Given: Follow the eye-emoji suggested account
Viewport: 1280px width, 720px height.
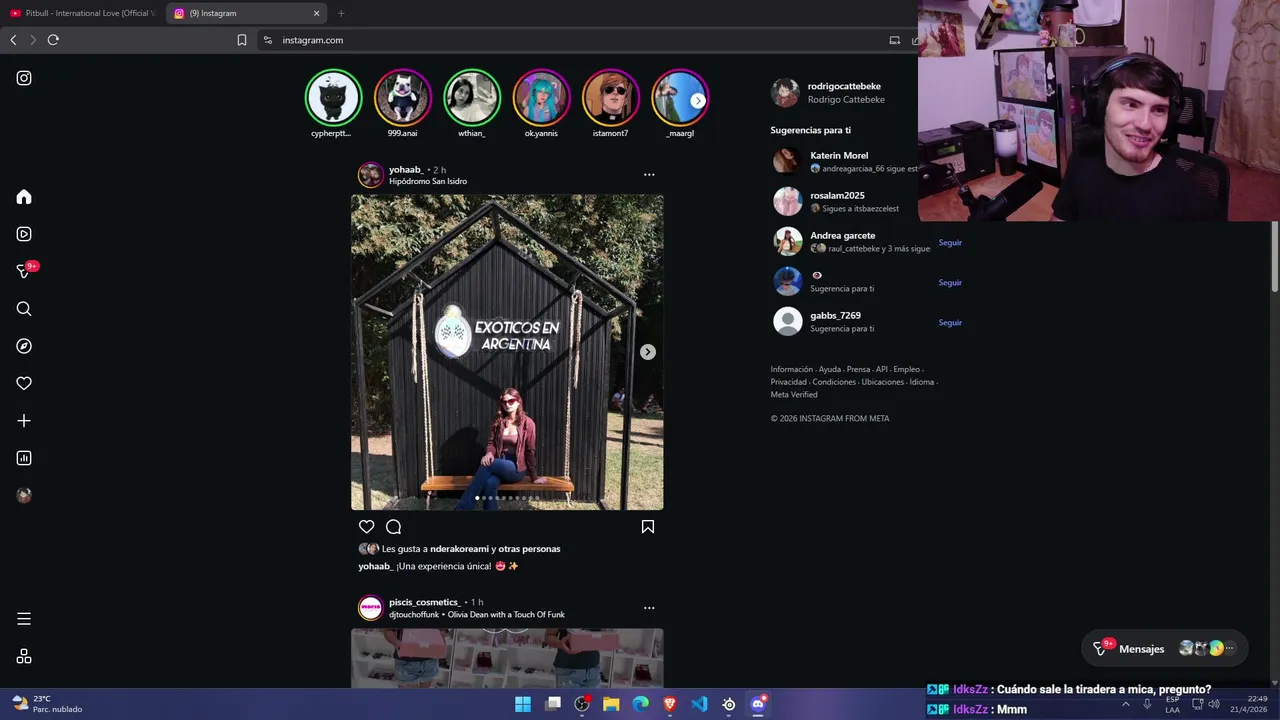Looking at the screenshot, I should pos(950,282).
